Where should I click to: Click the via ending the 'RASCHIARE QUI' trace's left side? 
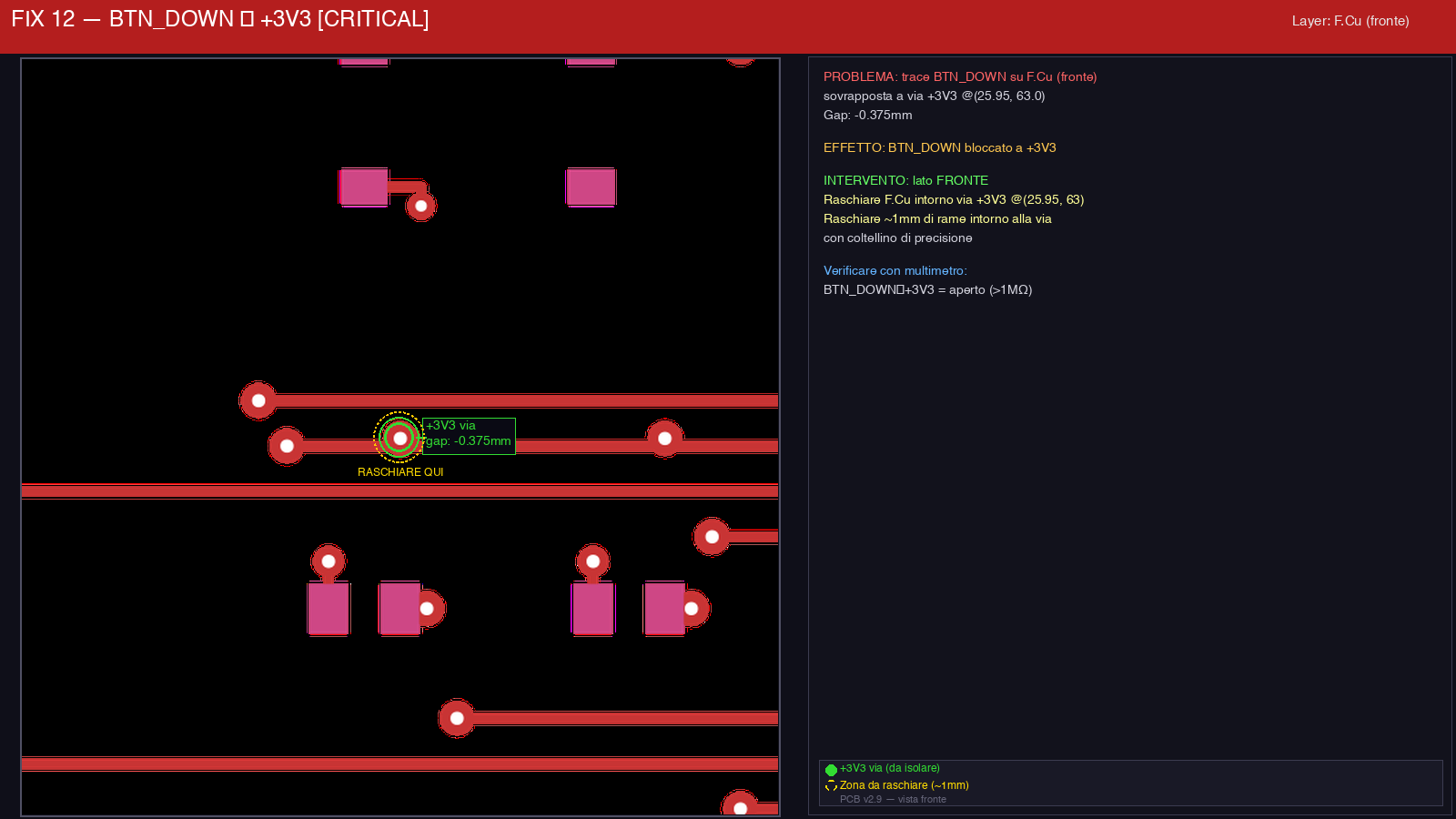[x=287, y=446]
